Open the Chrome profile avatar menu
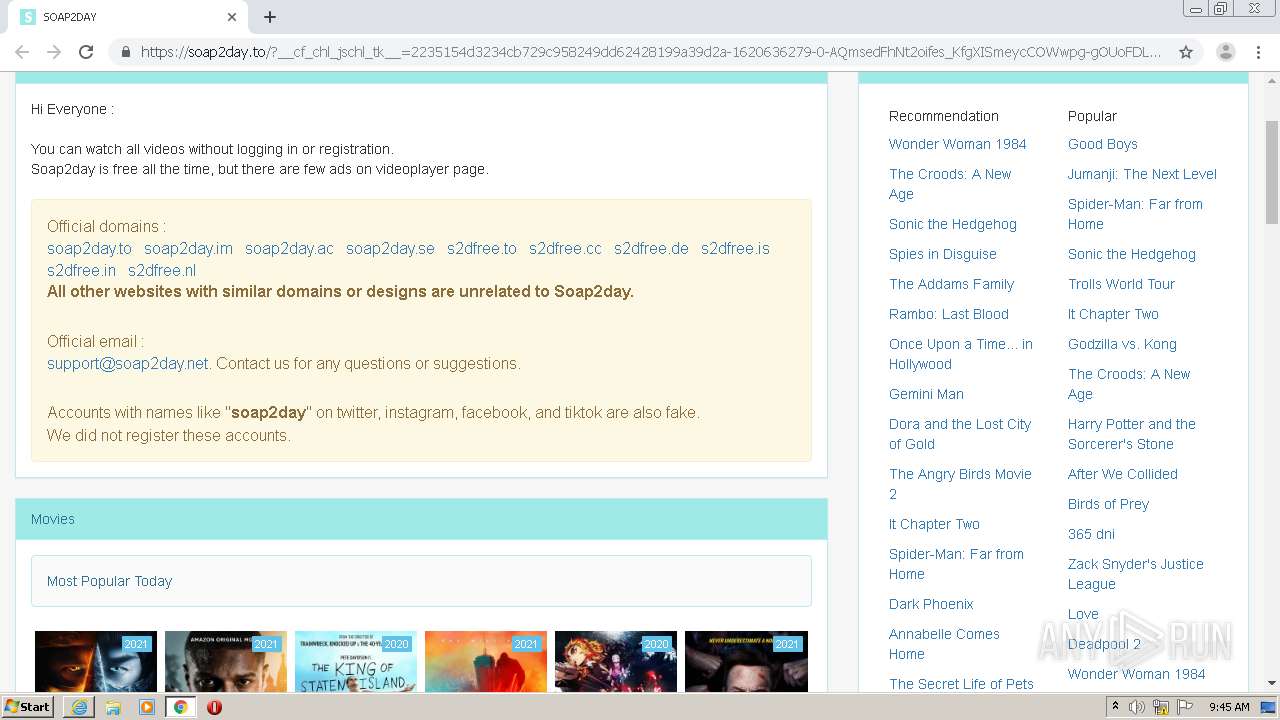 pos(1226,52)
